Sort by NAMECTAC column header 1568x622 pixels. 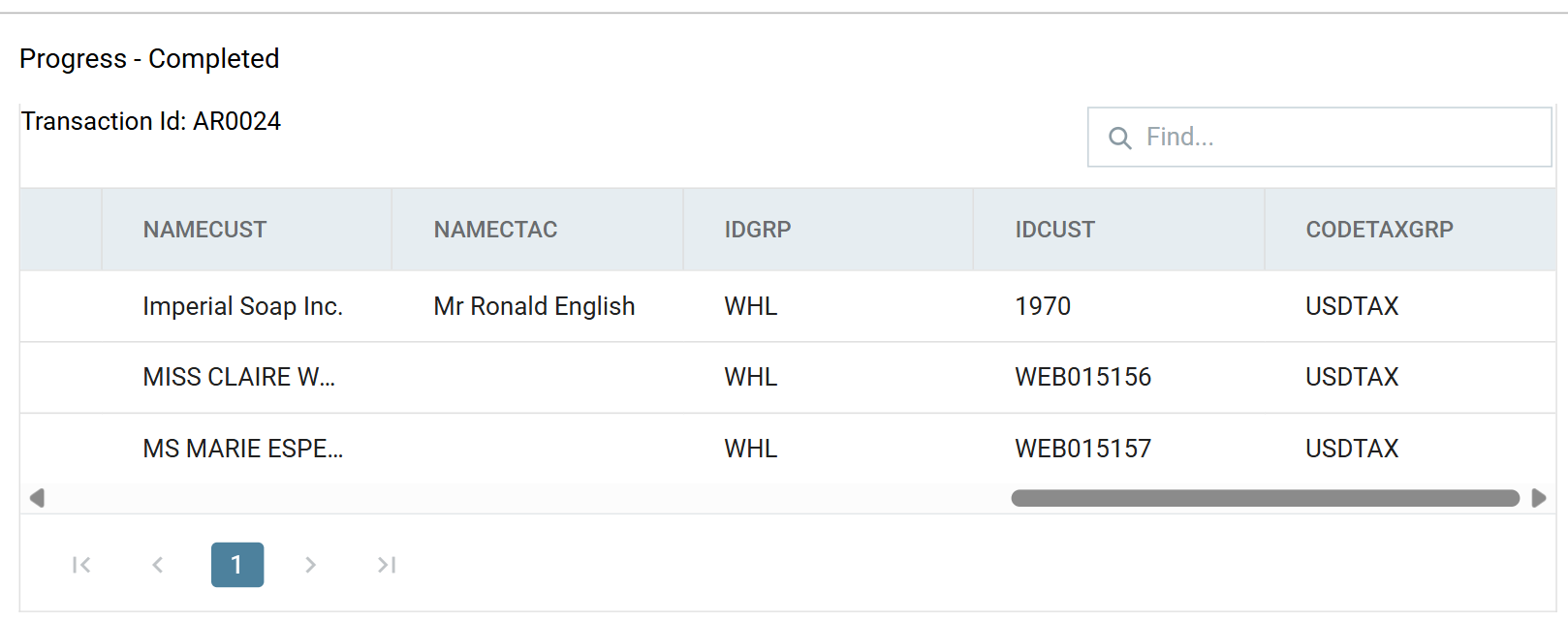coord(495,230)
